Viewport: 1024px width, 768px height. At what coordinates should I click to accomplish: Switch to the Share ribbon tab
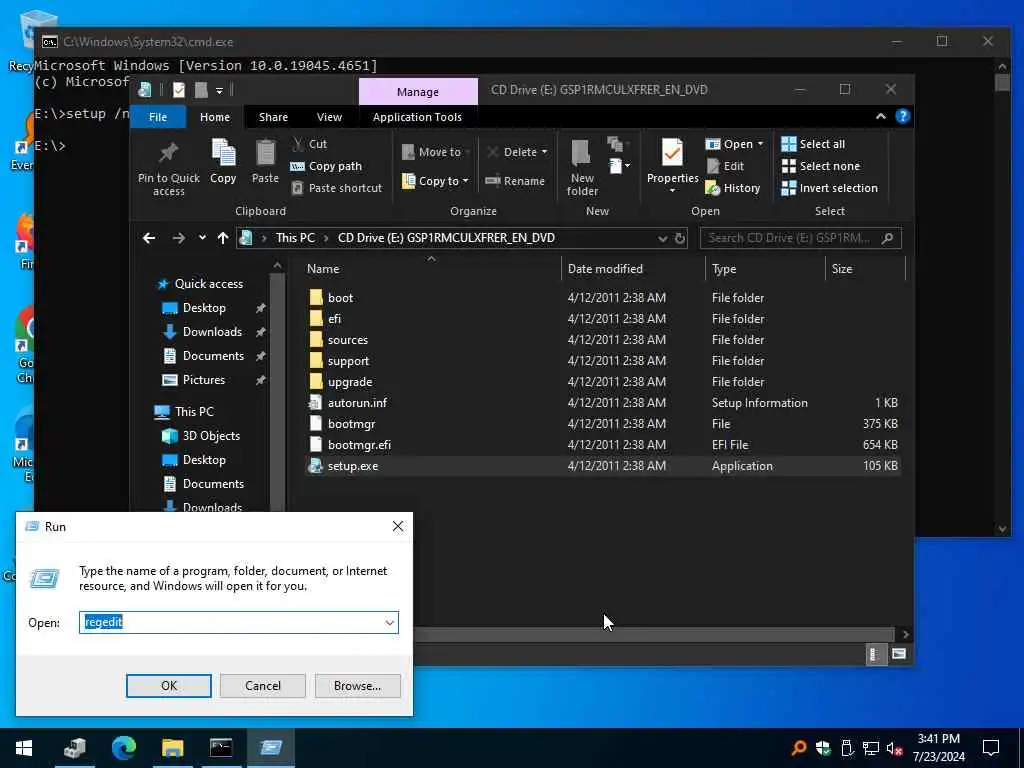coord(273,117)
